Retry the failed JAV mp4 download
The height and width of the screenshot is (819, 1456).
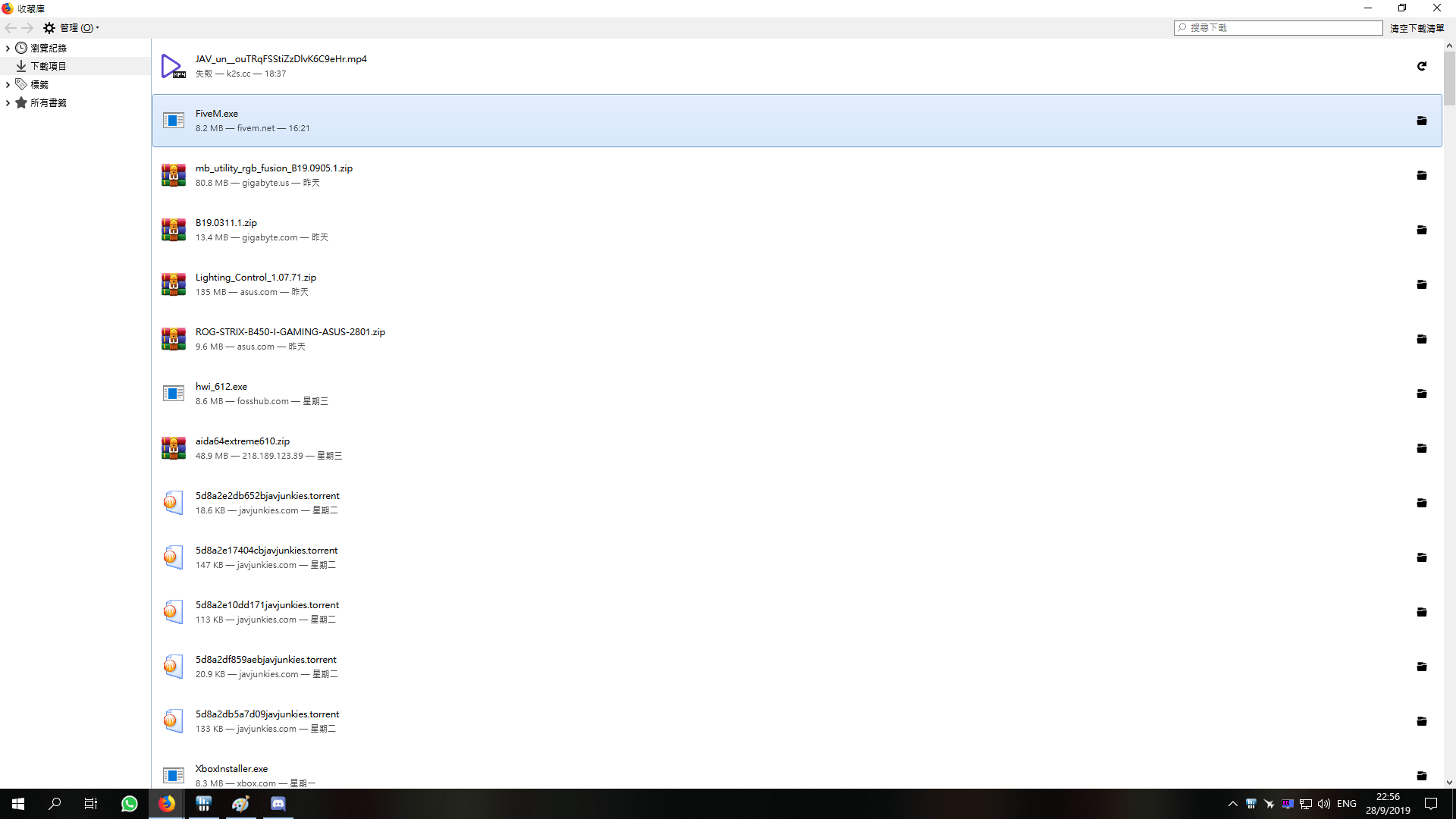coord(1422,66)
